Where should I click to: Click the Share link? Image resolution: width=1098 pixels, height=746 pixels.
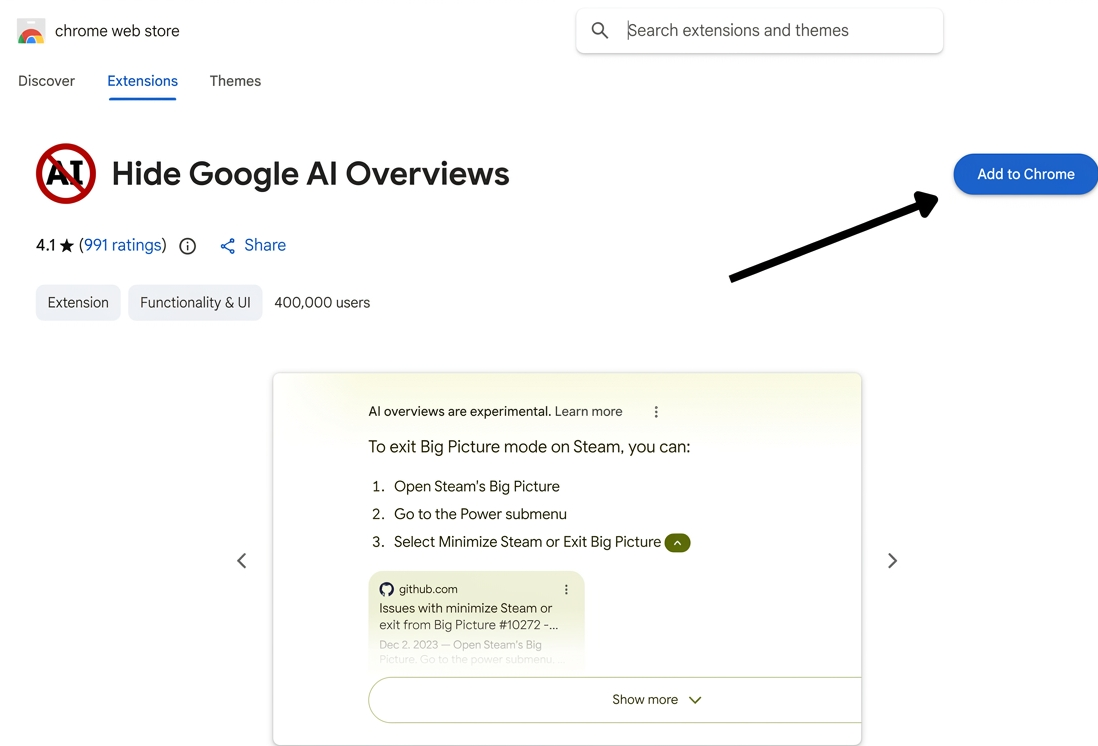(x=265, y=245)
